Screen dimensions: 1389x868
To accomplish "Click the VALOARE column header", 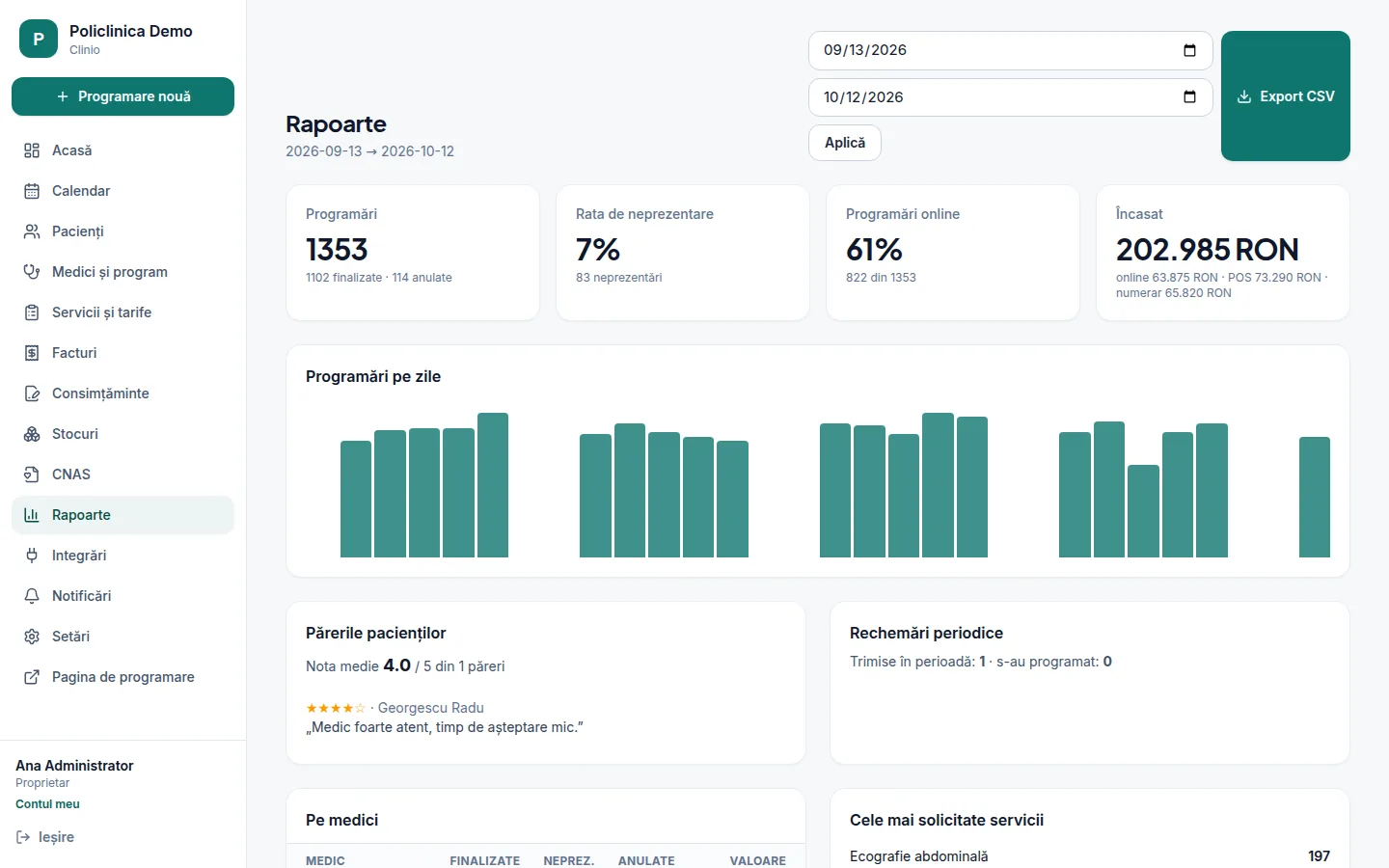I will [758, 860].
